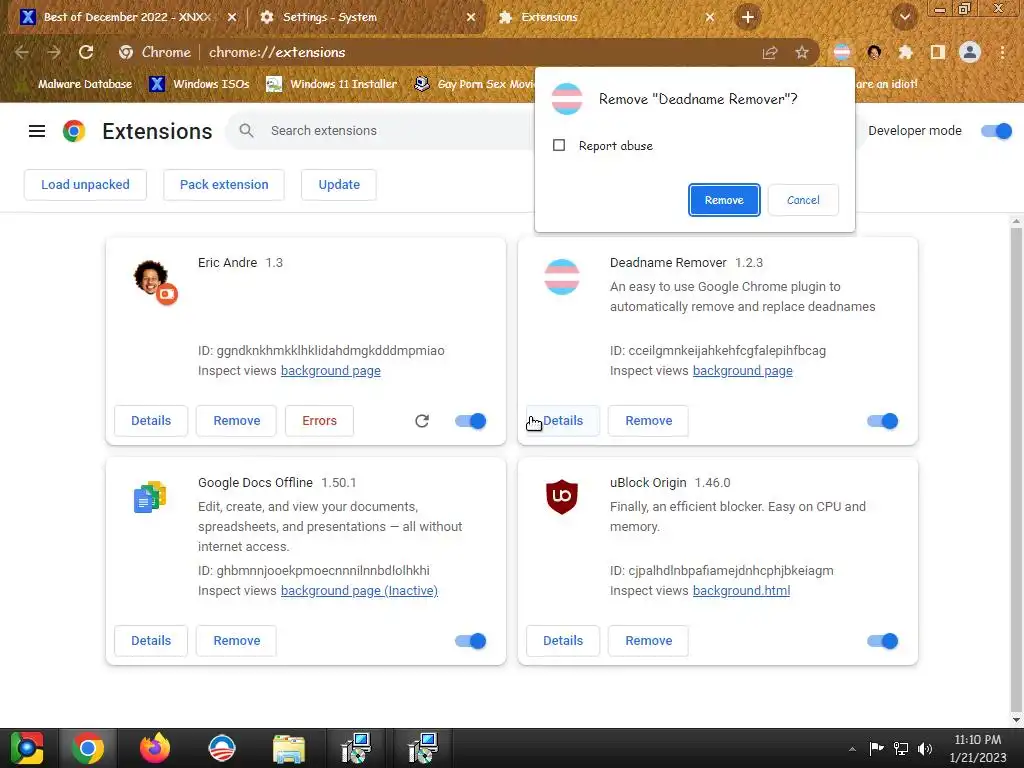Close the Best of December 2022 tab

[x=232, y=17]
